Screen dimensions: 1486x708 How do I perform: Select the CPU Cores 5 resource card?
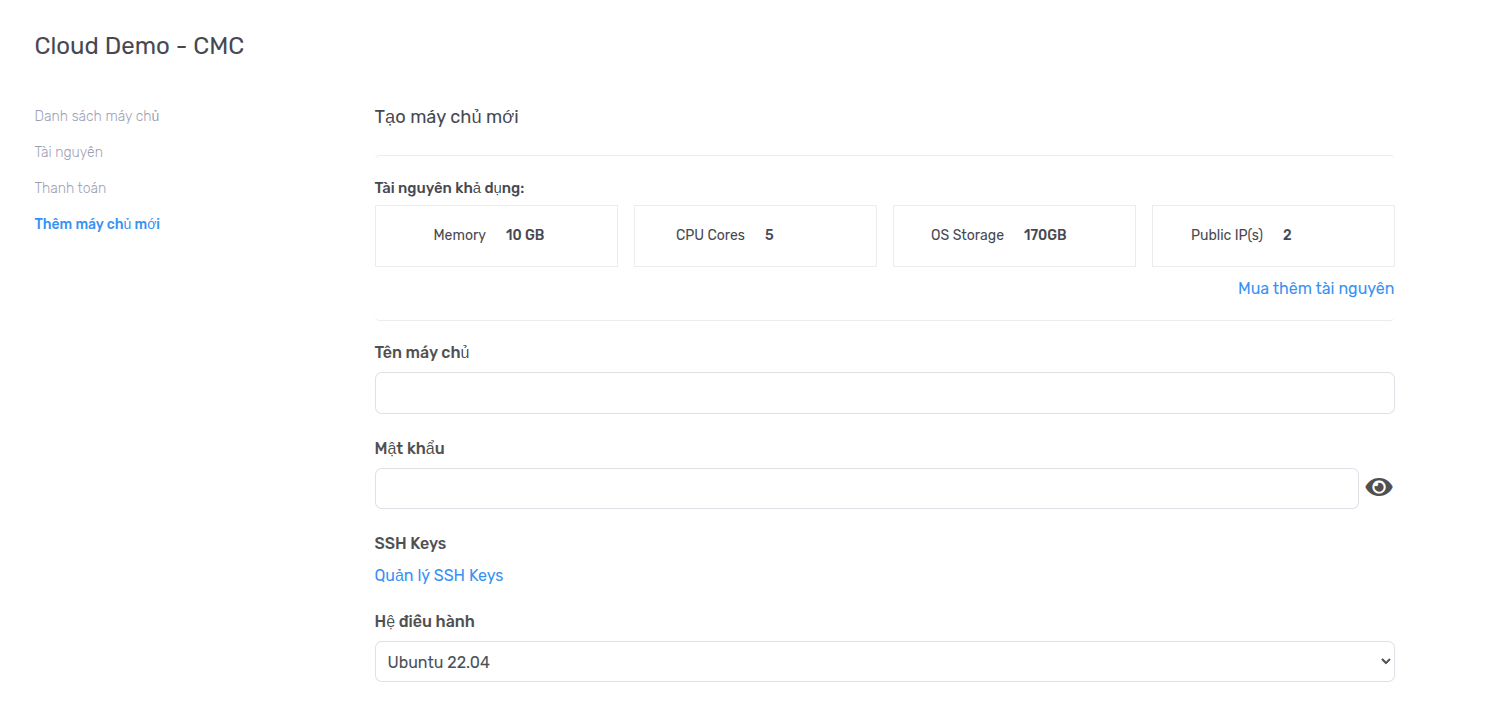tap(755, 236)
